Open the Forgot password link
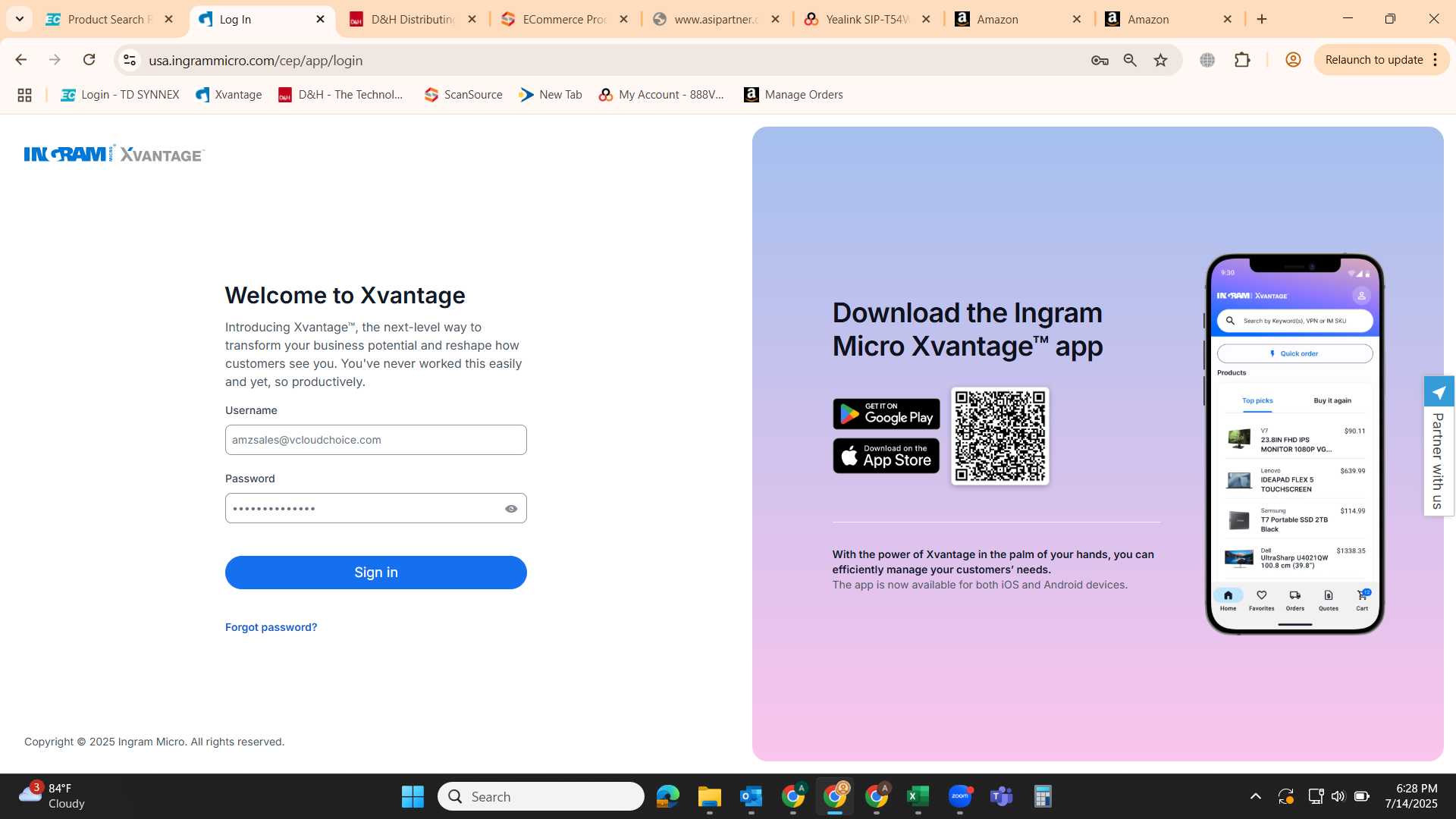This screenshot has height=819, width=1456. click(x=271, y=627)
